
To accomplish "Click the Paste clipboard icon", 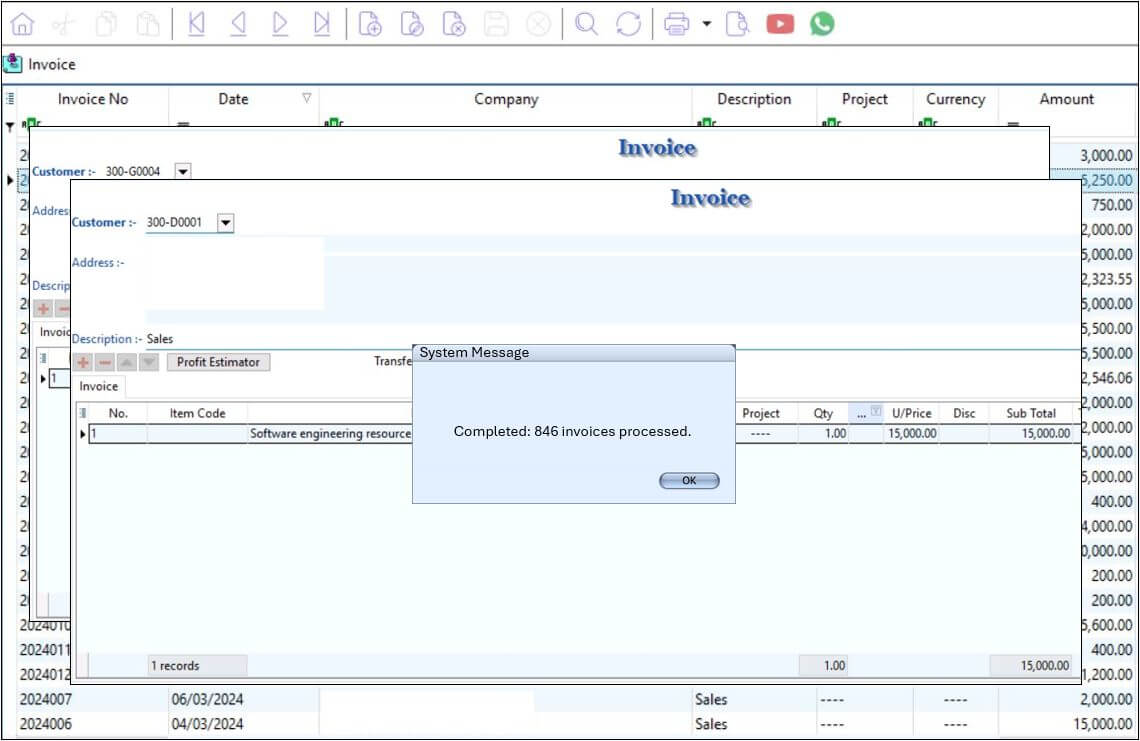I will pos(148,24).
